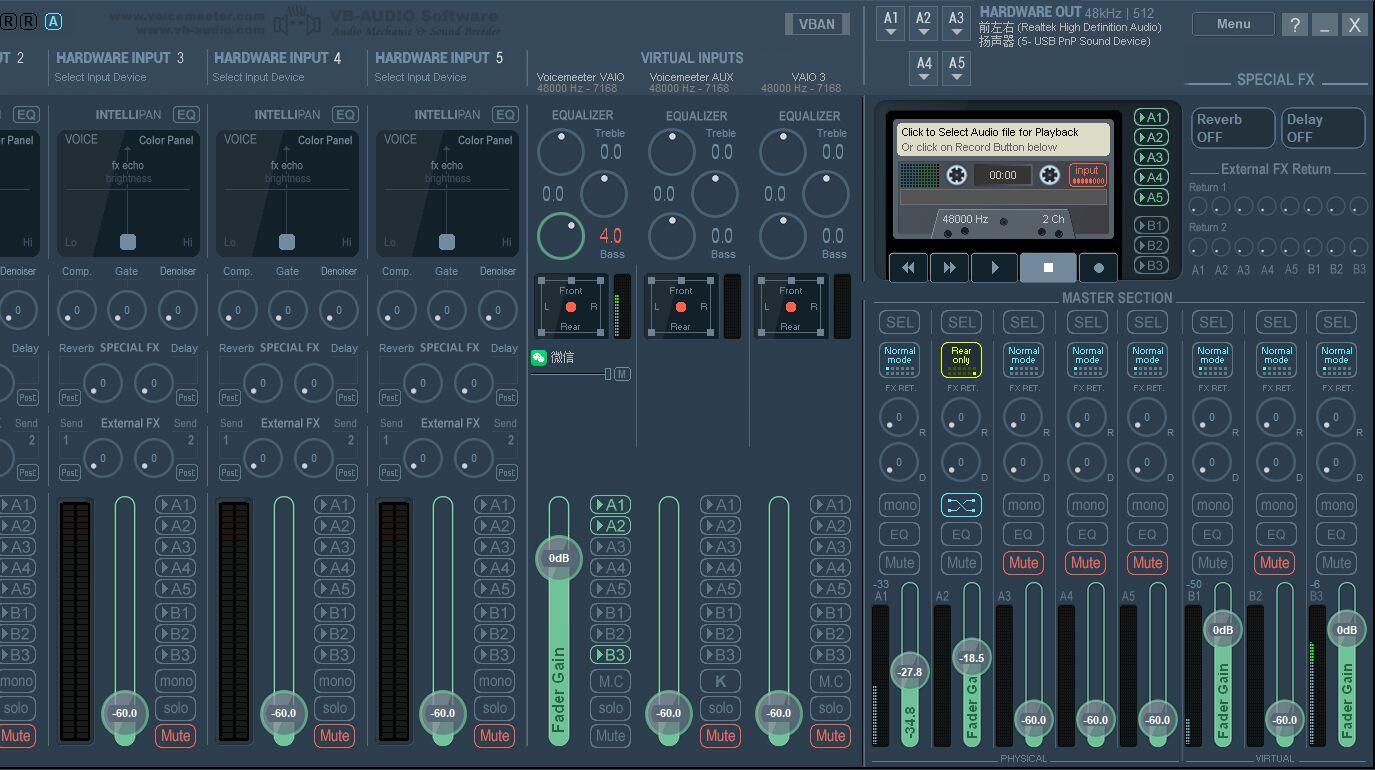Screen dimensions: 1375x770
Task: Open the A3 hardware output device dropdown
Action: point(956,22)
